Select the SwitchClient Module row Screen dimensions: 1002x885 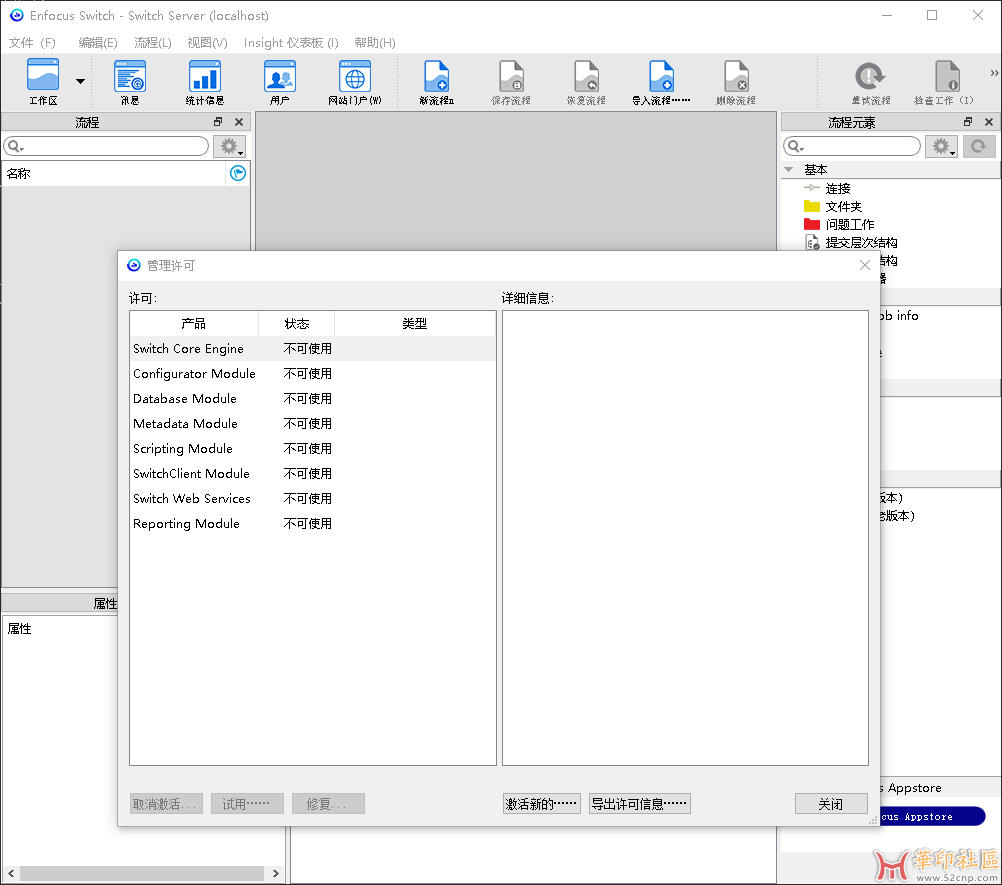pos(312,473)
